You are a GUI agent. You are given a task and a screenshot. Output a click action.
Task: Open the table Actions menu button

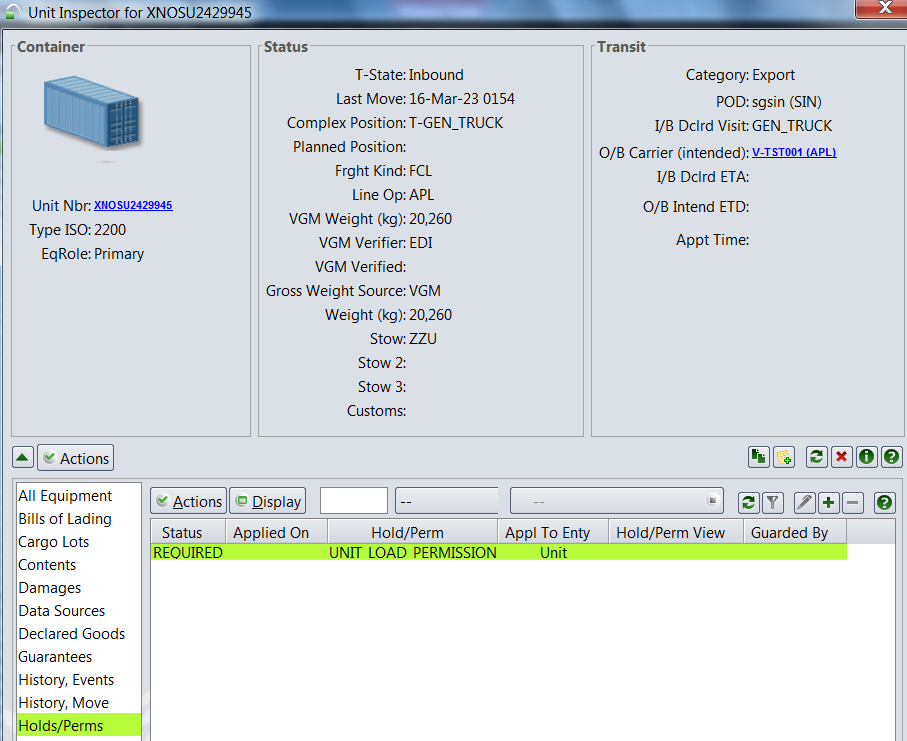click(x=189, y=501)
